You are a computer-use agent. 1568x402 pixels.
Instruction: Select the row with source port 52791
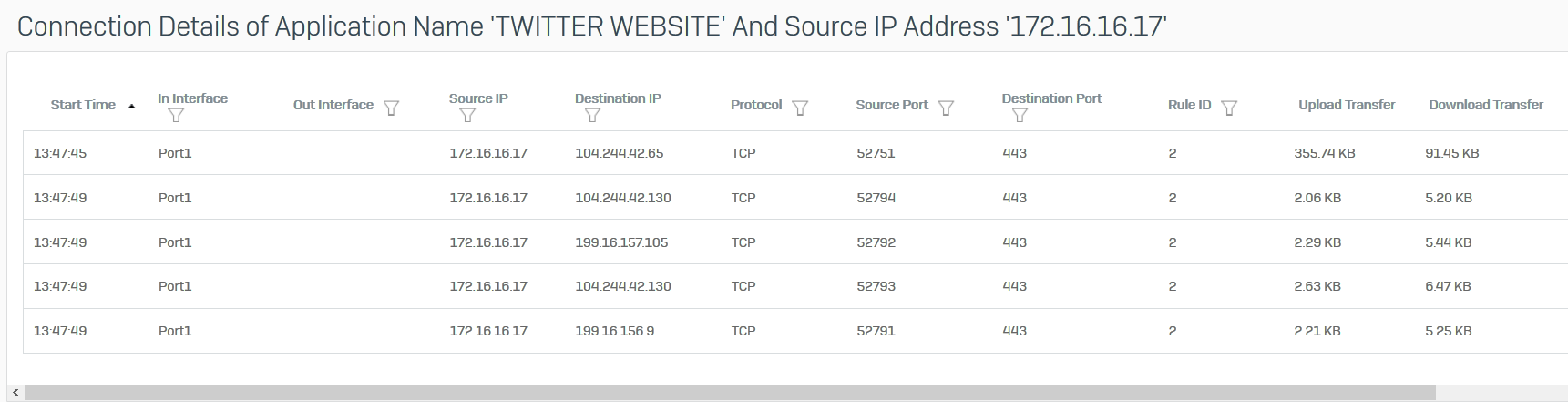click(795, 331)
